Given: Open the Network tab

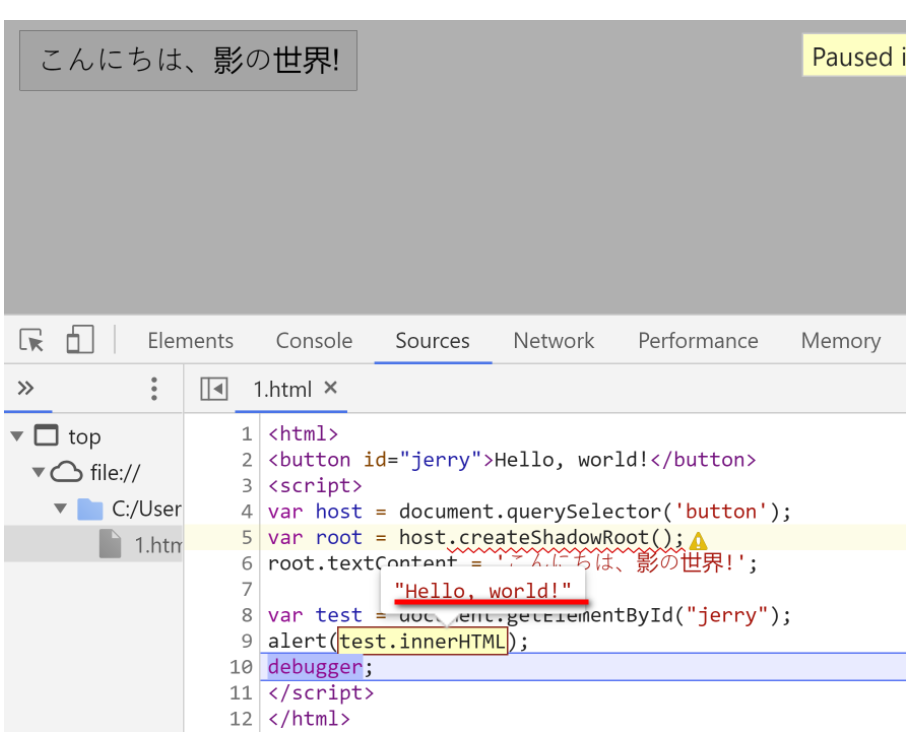Looking at the screenshot, I should [554, 341].
